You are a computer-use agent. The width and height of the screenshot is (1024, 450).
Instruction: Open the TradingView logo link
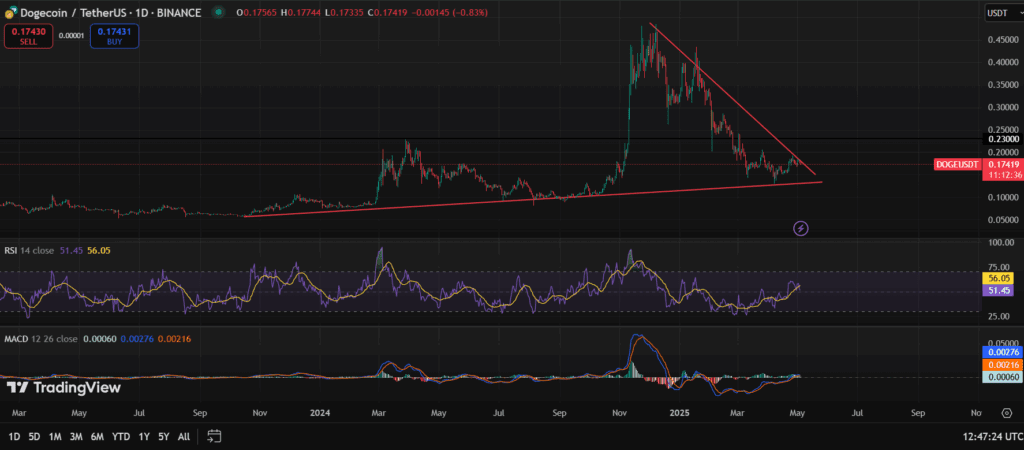point(63,387)
